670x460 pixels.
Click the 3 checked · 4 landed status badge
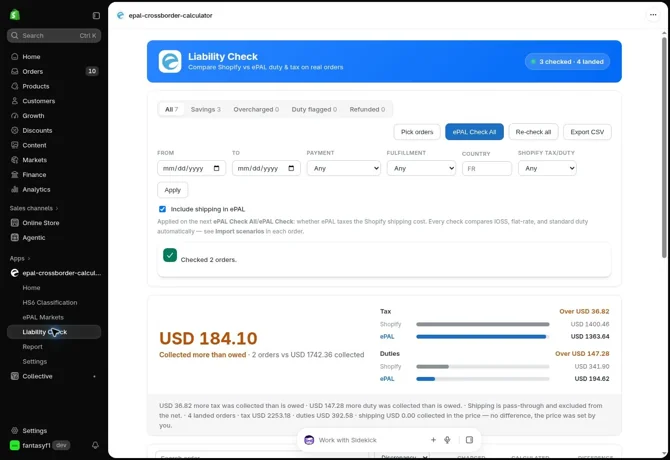pos(567,62)
